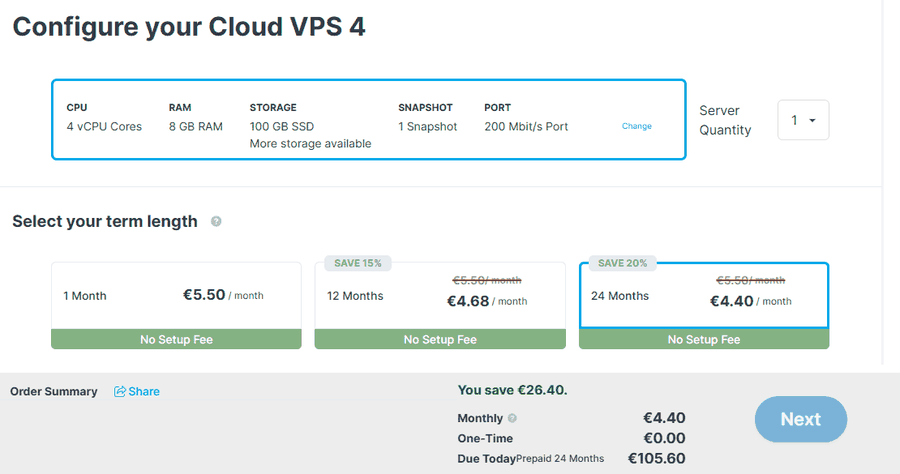Screen dimensions: 900x474
Task: Click the €4.68 / month price
Action: [487, 301]
